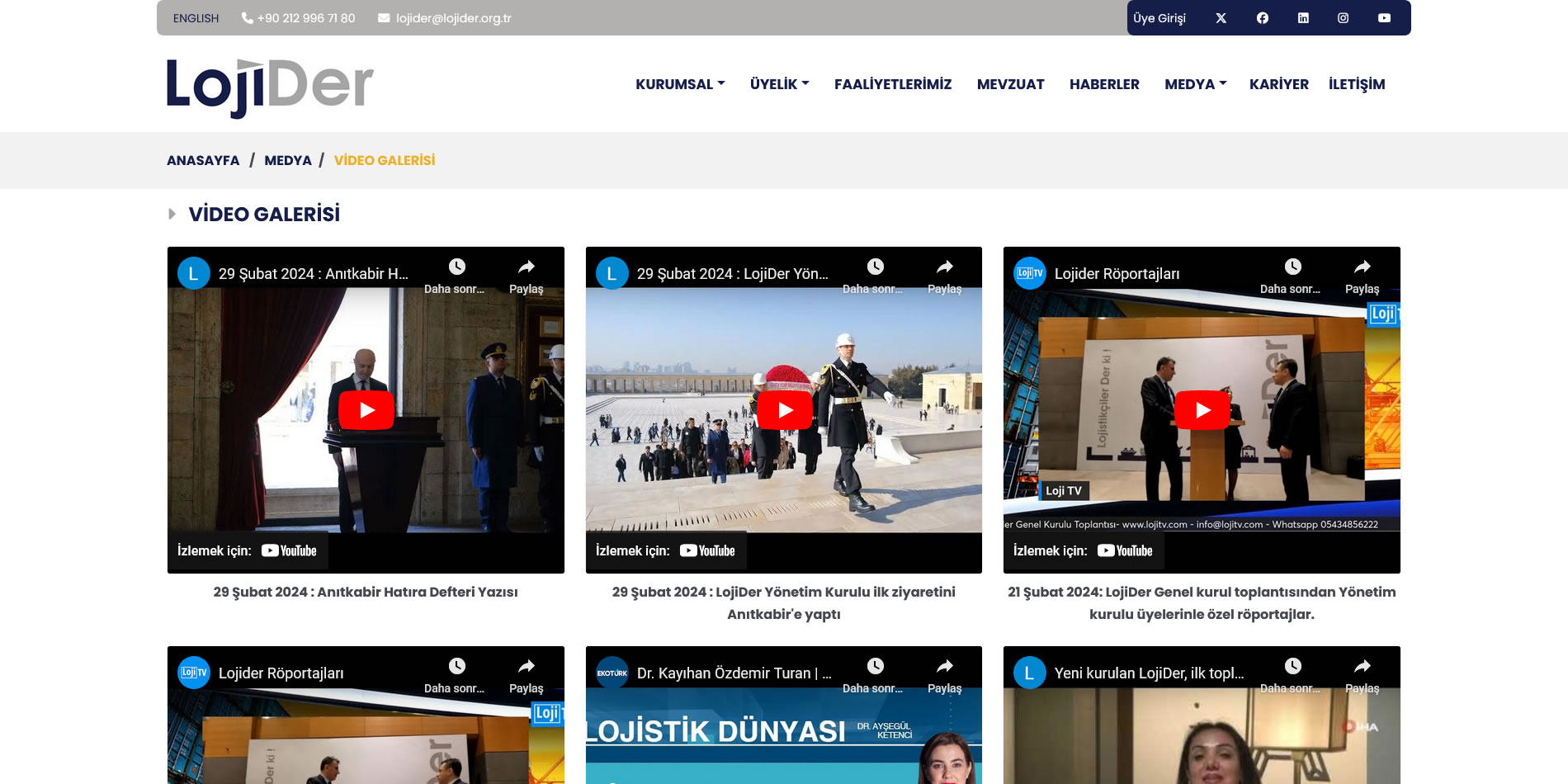Open the Instagram icon in top bar
The image size is (1568, 784).
(x=1344, y=18)
